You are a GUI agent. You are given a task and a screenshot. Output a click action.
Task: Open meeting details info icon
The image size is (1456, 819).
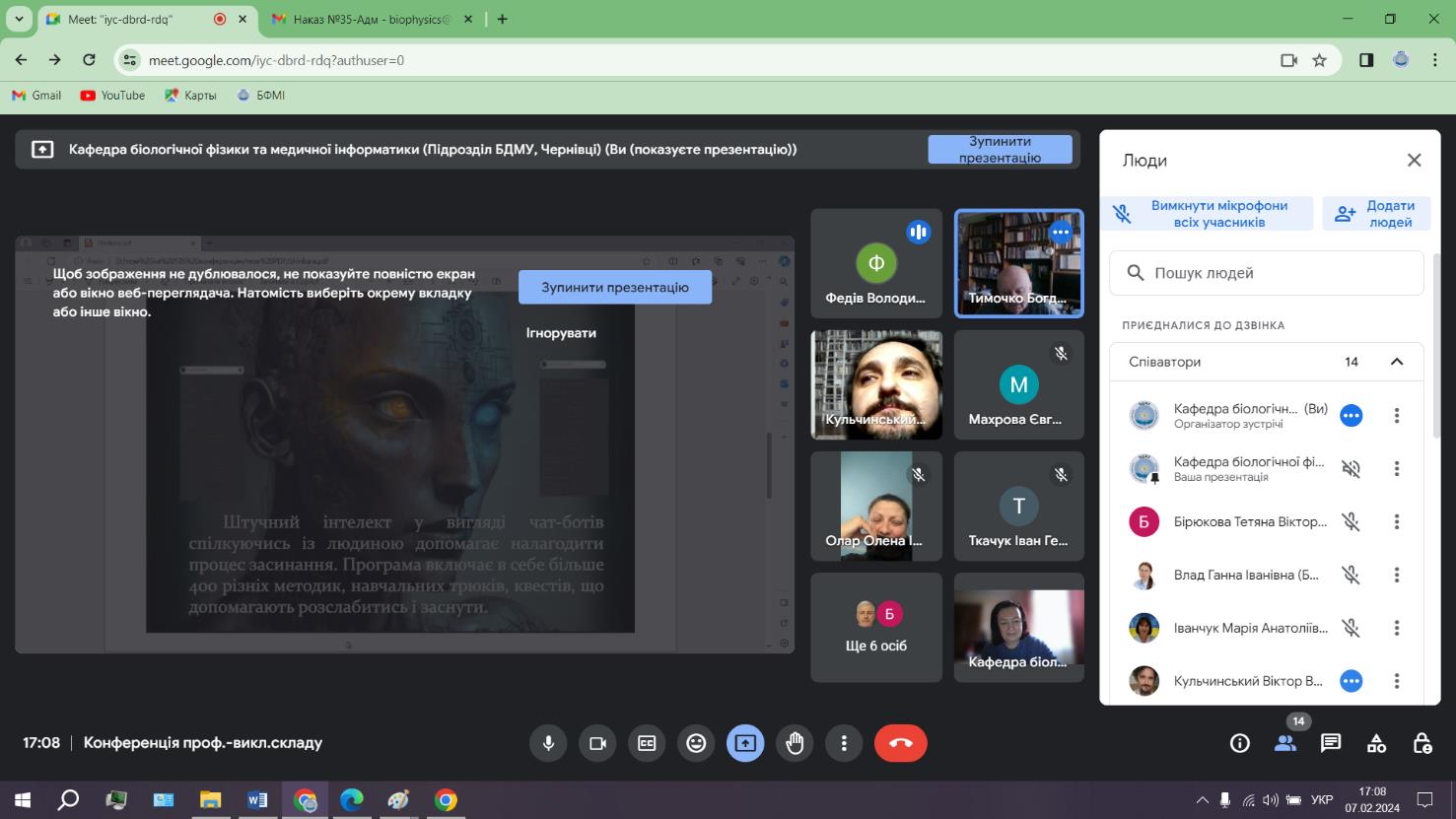tap(1240, 743)
